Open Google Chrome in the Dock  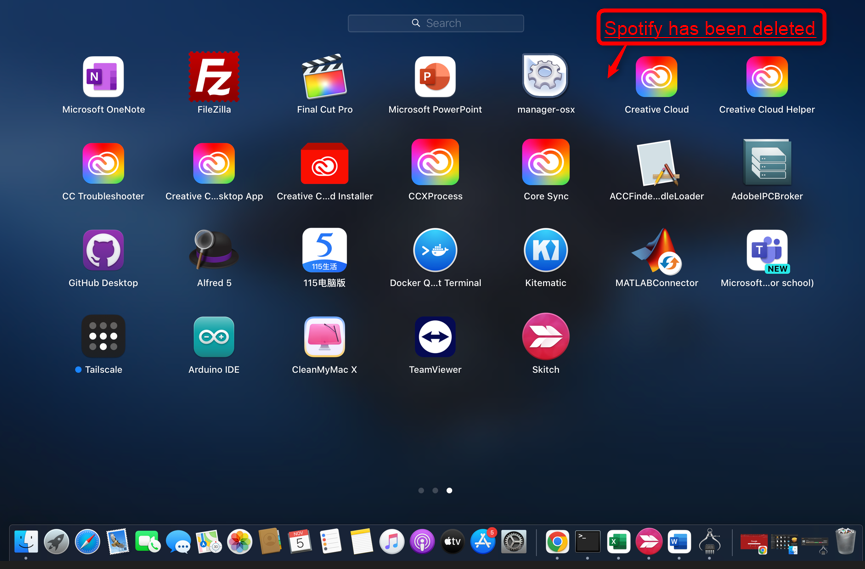coord(557,542)
